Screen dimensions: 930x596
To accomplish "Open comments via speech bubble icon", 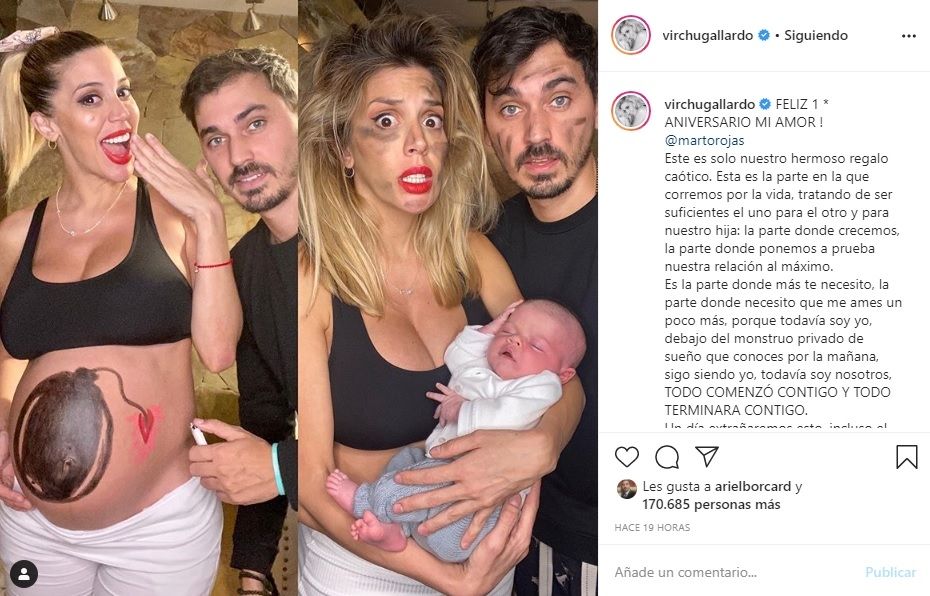I will (x=667, y=457).
